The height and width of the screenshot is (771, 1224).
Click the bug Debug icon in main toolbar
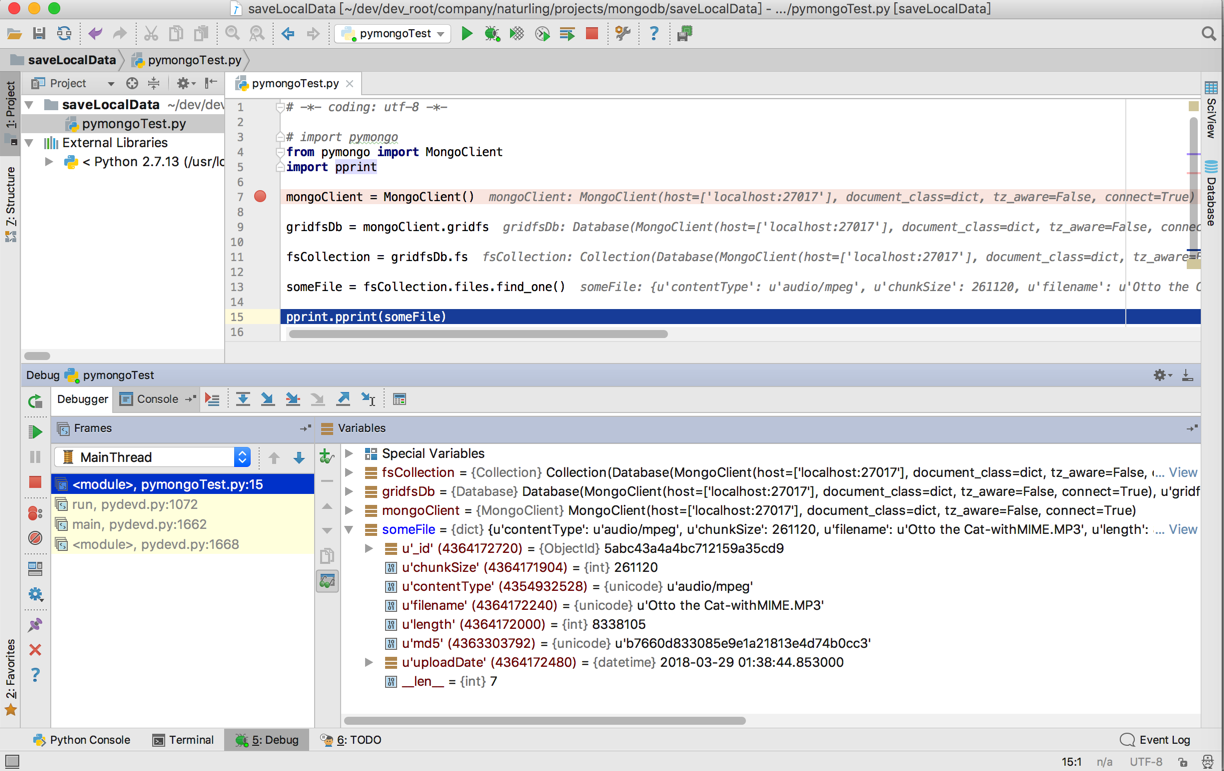tap(492, 33)
